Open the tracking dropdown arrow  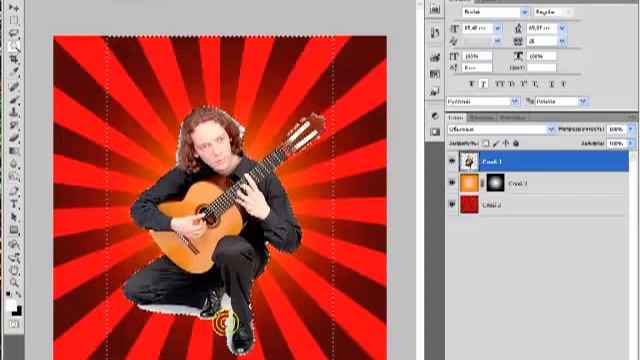tap(562, 41)
